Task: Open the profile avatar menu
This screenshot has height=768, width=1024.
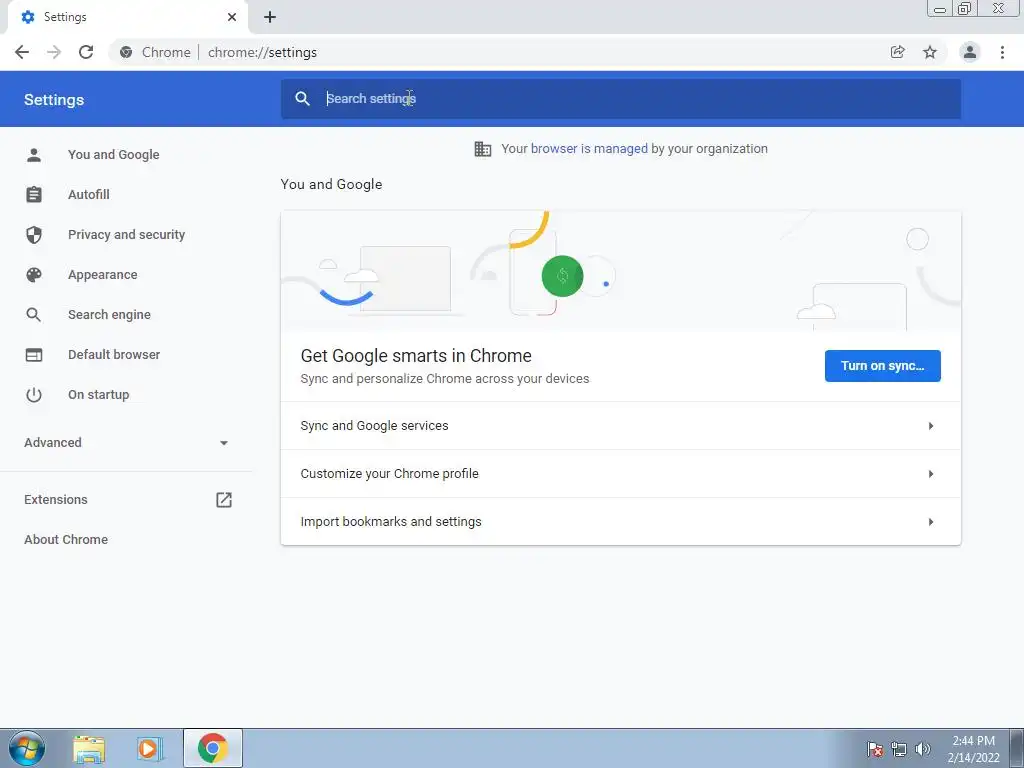Action: click(970, 52)
